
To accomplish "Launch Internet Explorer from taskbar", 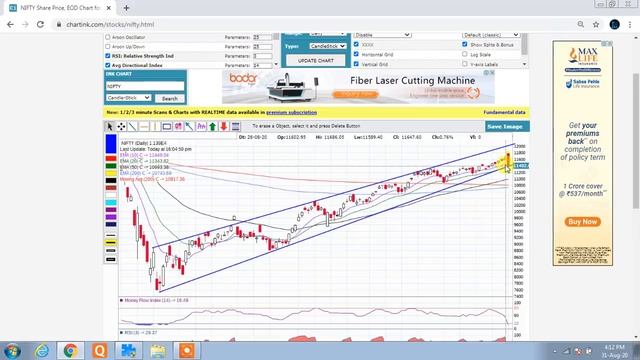I will click(42, 351).
